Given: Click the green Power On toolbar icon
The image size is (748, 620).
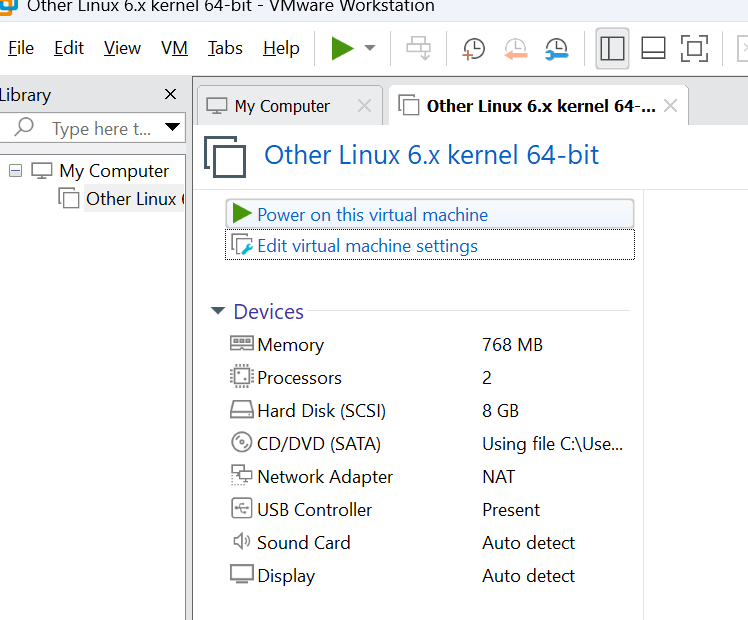Looking at the screenshot, I should pos(343,48).
